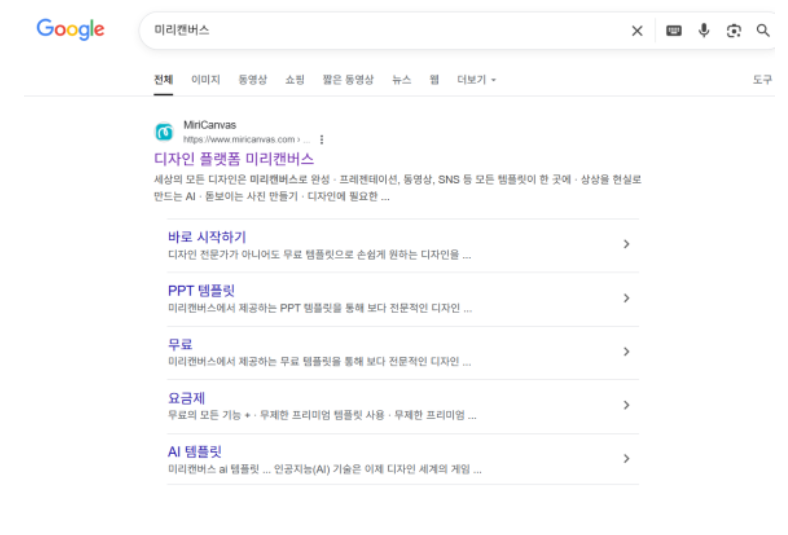Image resolution: width=788 pixels, height=535 pixels.
Task: Open the 쇼핑 tab
Action: click(x=294, y=79)
